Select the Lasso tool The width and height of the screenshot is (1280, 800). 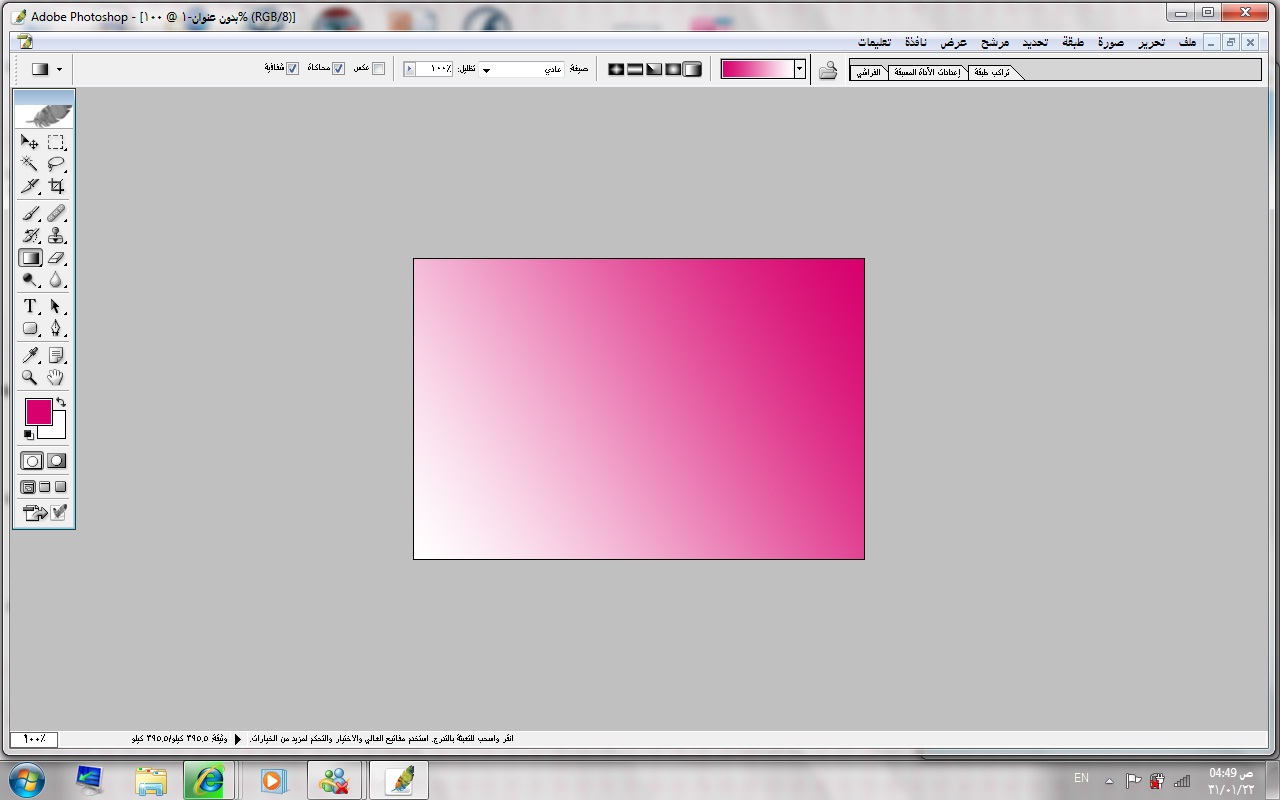click(x=56, y=164)
